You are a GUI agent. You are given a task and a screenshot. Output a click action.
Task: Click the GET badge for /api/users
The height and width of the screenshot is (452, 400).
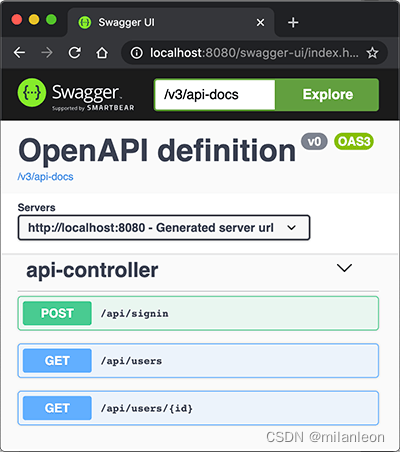[57, 361]
